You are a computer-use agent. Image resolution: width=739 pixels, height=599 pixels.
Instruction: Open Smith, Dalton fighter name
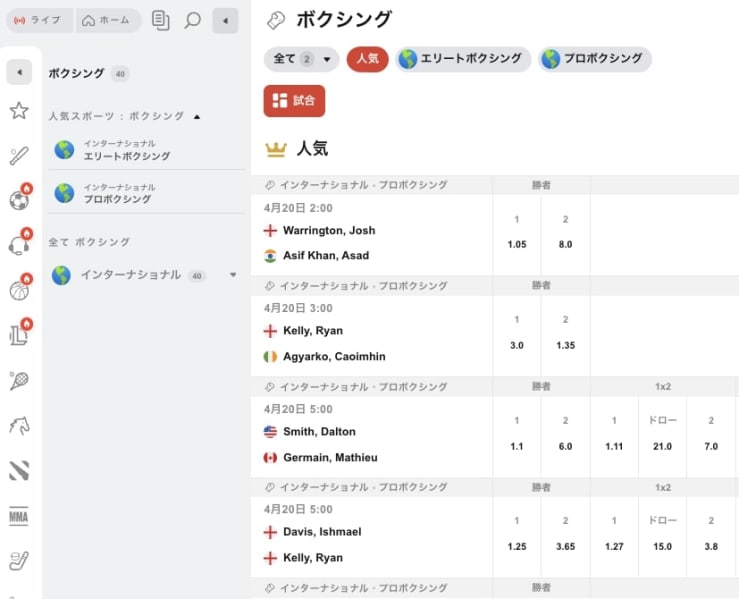[x=319, y=432]
